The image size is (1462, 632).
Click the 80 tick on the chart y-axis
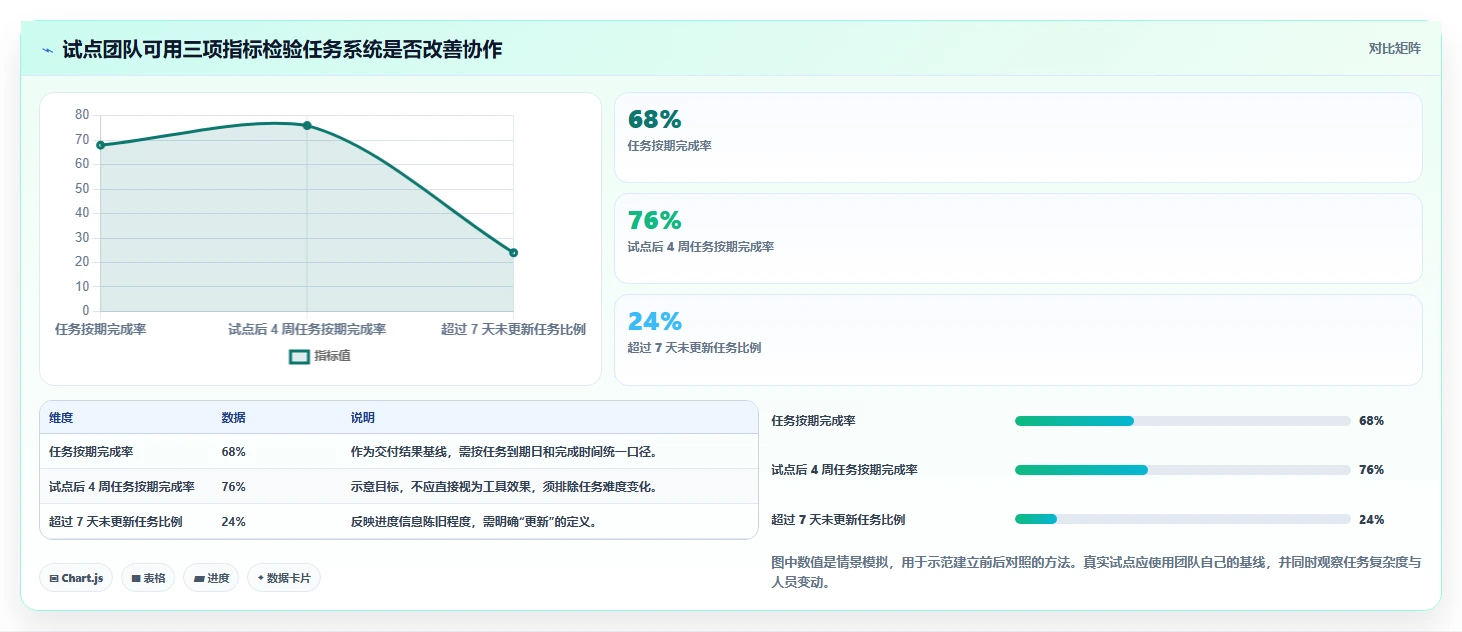82,115
